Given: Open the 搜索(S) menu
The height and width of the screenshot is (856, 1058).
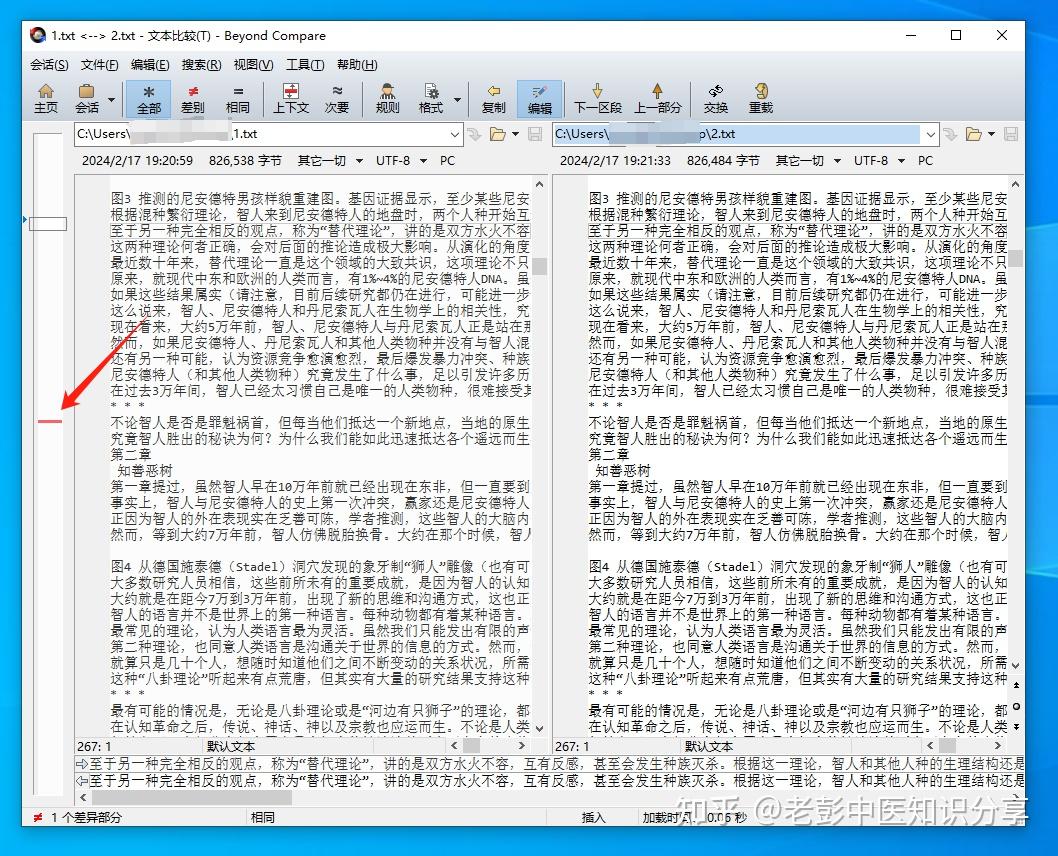Looking at the screenshot, I should click(199, 64).
